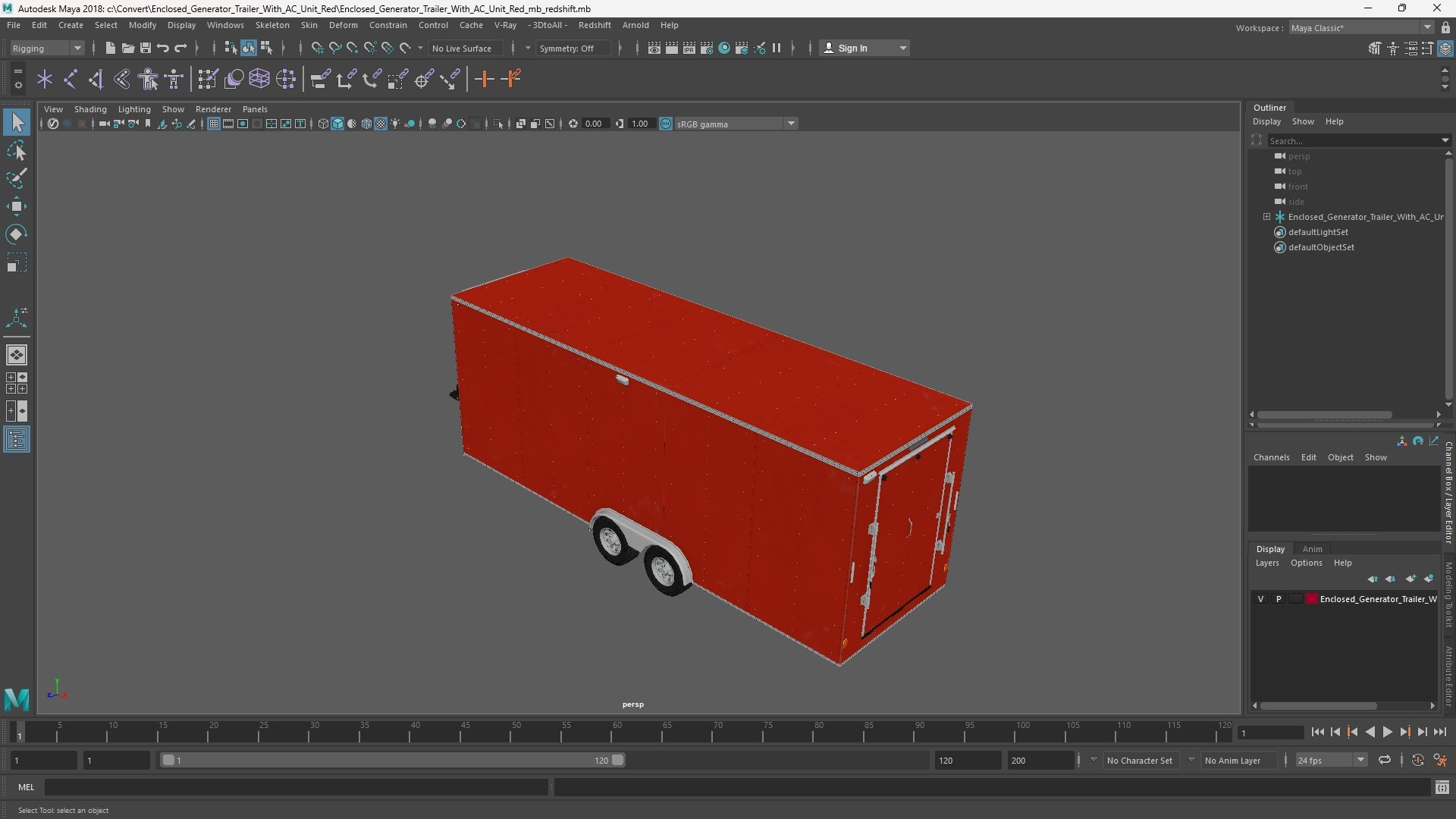Switch to the Anim layer tab
The image size is (1456, 819).
(1312, 549)
